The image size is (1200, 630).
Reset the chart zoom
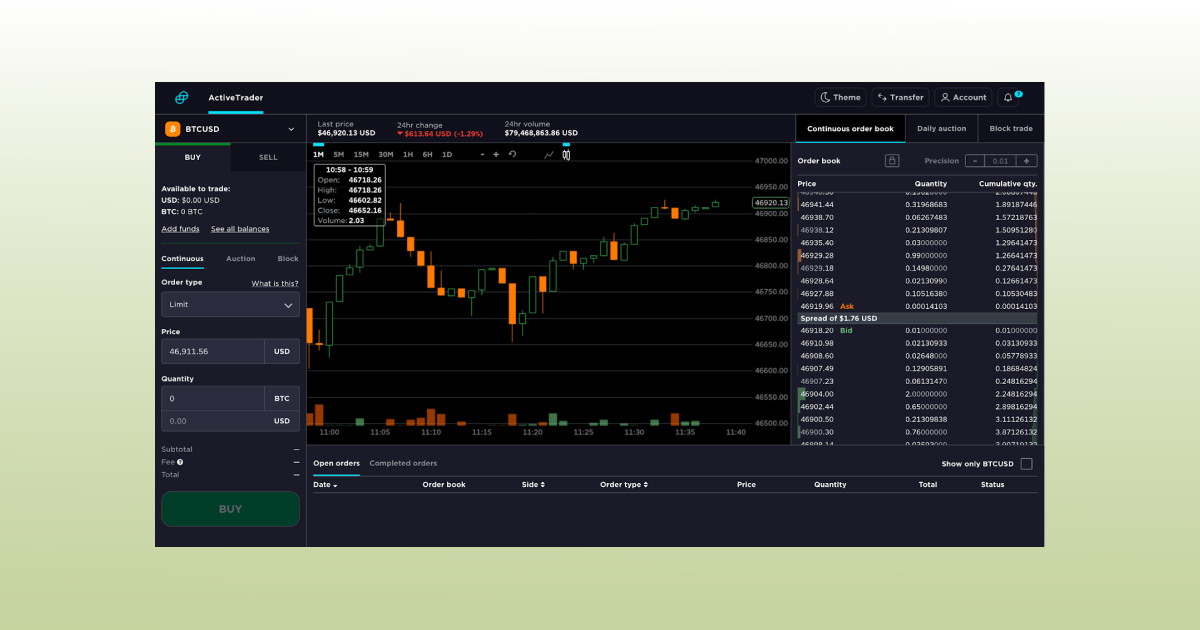[512, 155]
